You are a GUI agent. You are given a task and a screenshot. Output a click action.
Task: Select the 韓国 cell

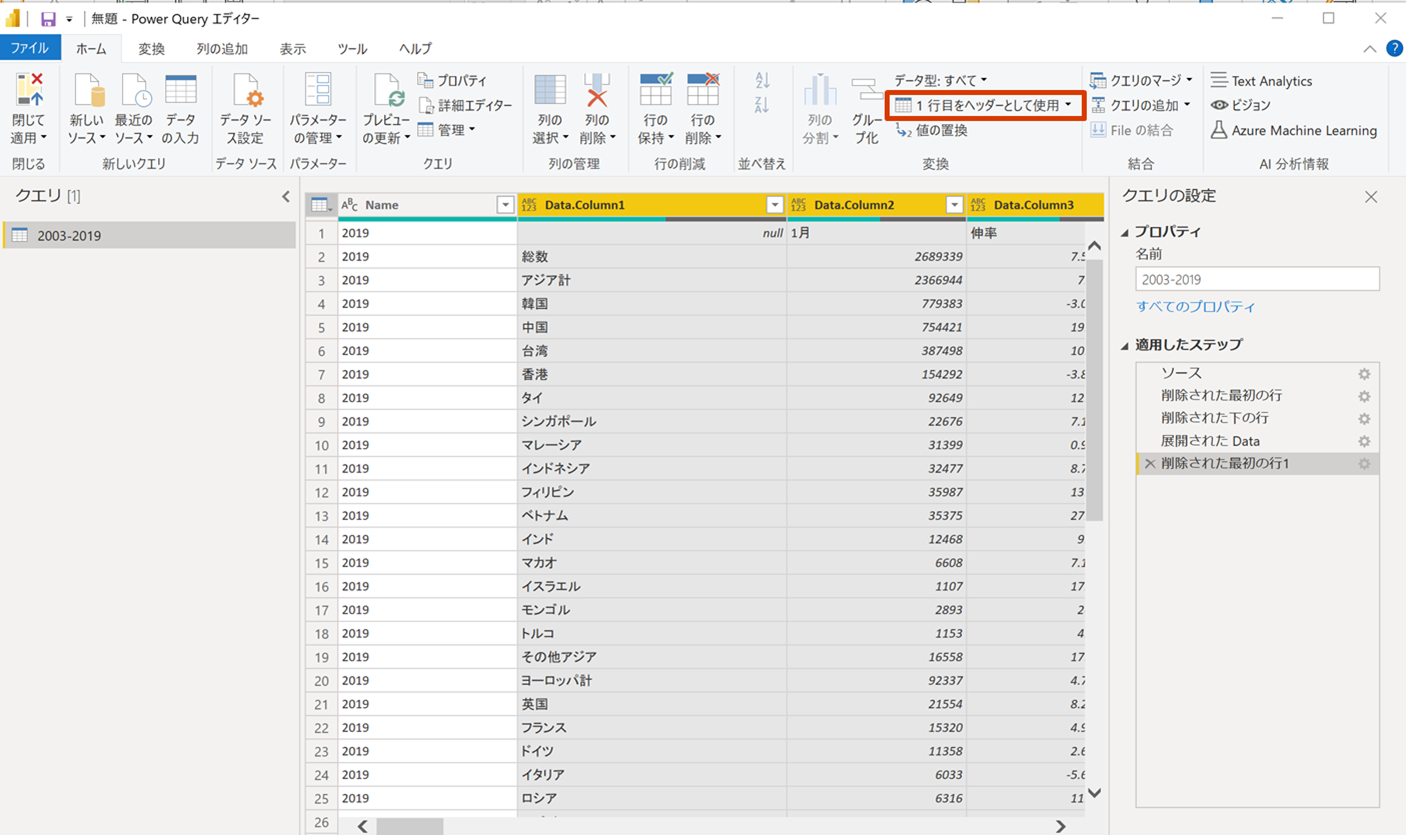[652, 304]
